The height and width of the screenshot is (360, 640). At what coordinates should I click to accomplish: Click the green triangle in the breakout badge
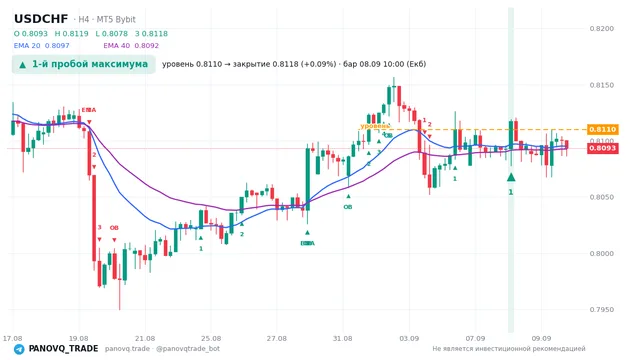click(x=23, y=64)
